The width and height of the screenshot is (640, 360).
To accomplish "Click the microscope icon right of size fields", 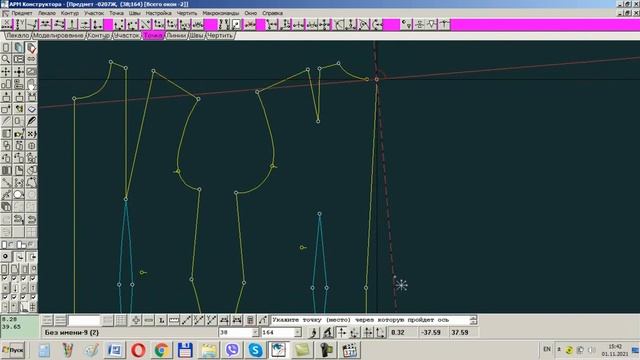I will click(x=328, y=333).
